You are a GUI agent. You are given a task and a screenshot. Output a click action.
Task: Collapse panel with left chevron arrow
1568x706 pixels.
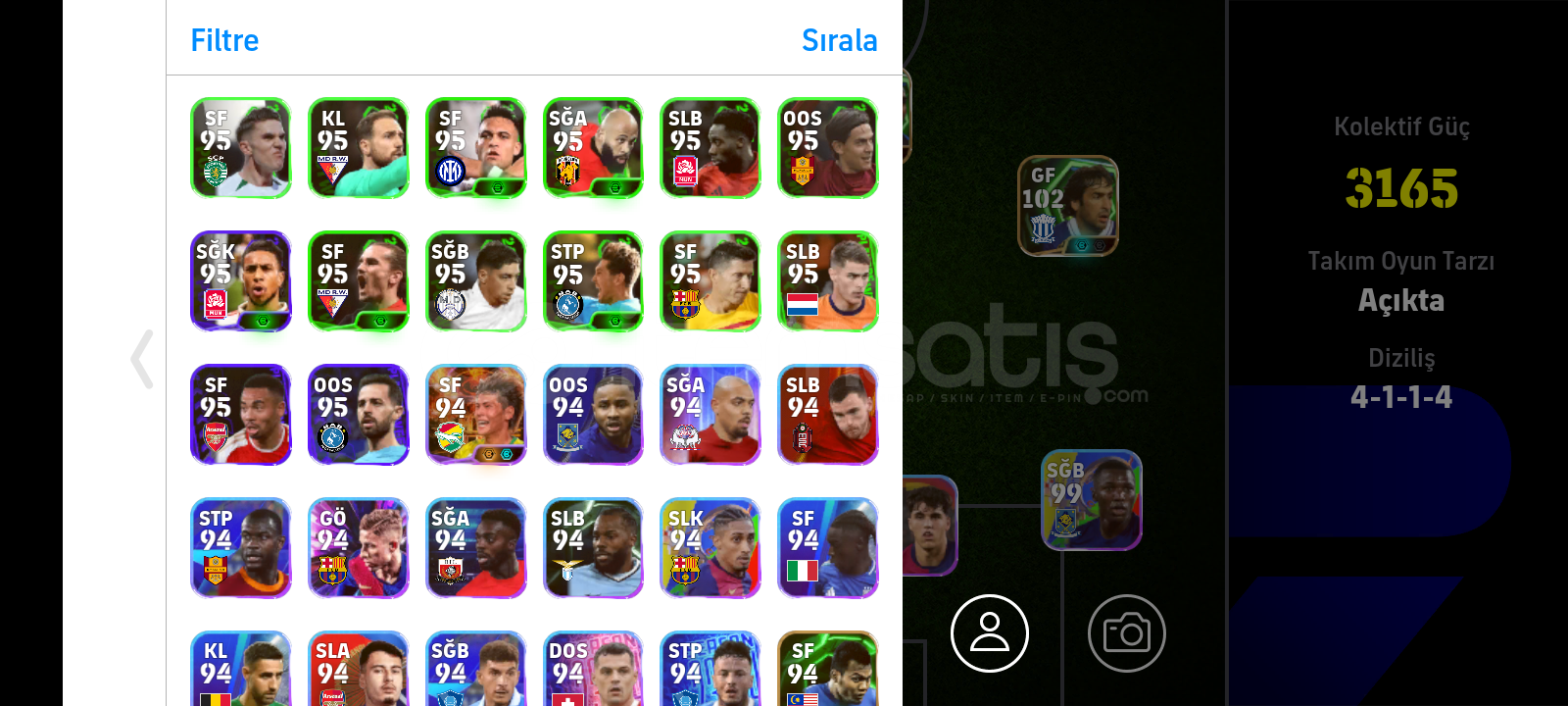coord(143,359)
